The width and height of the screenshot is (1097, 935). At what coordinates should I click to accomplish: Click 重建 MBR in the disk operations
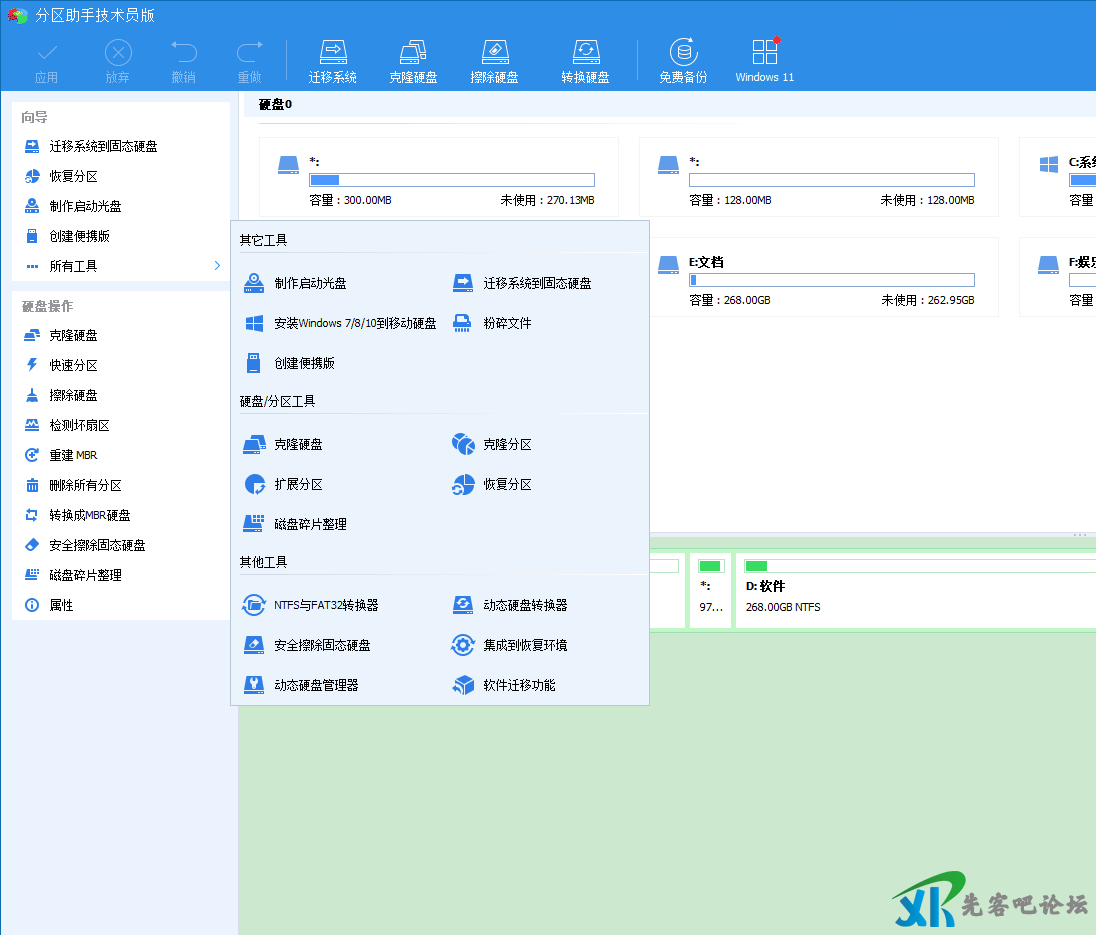(73, 456)
